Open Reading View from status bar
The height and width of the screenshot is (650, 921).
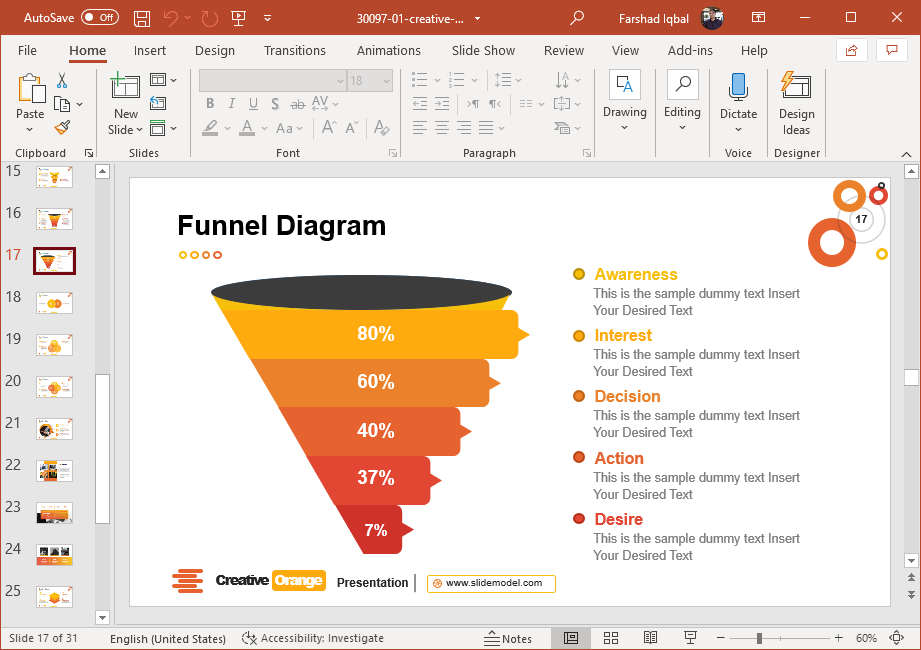(650, 638)
